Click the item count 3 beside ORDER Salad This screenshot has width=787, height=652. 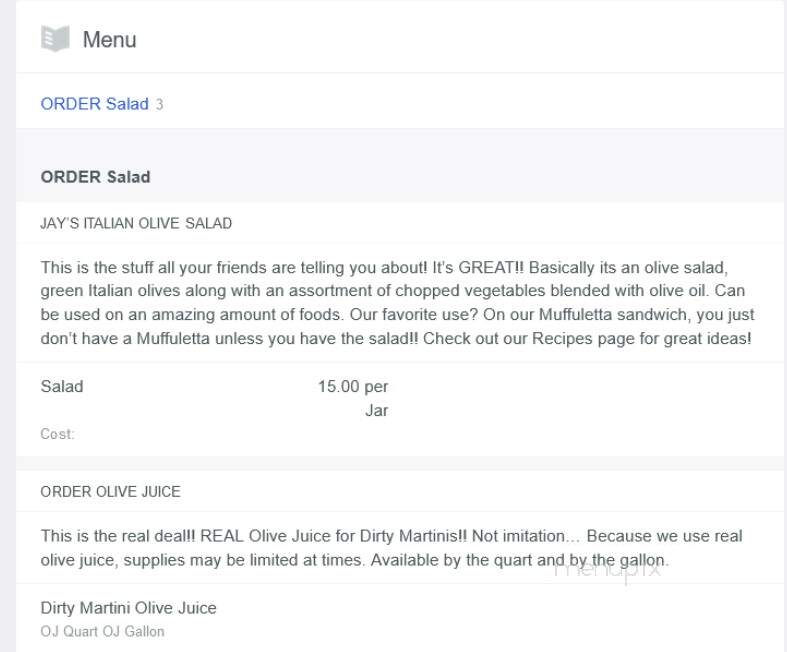pyautogui.click(x=159, y=104)
